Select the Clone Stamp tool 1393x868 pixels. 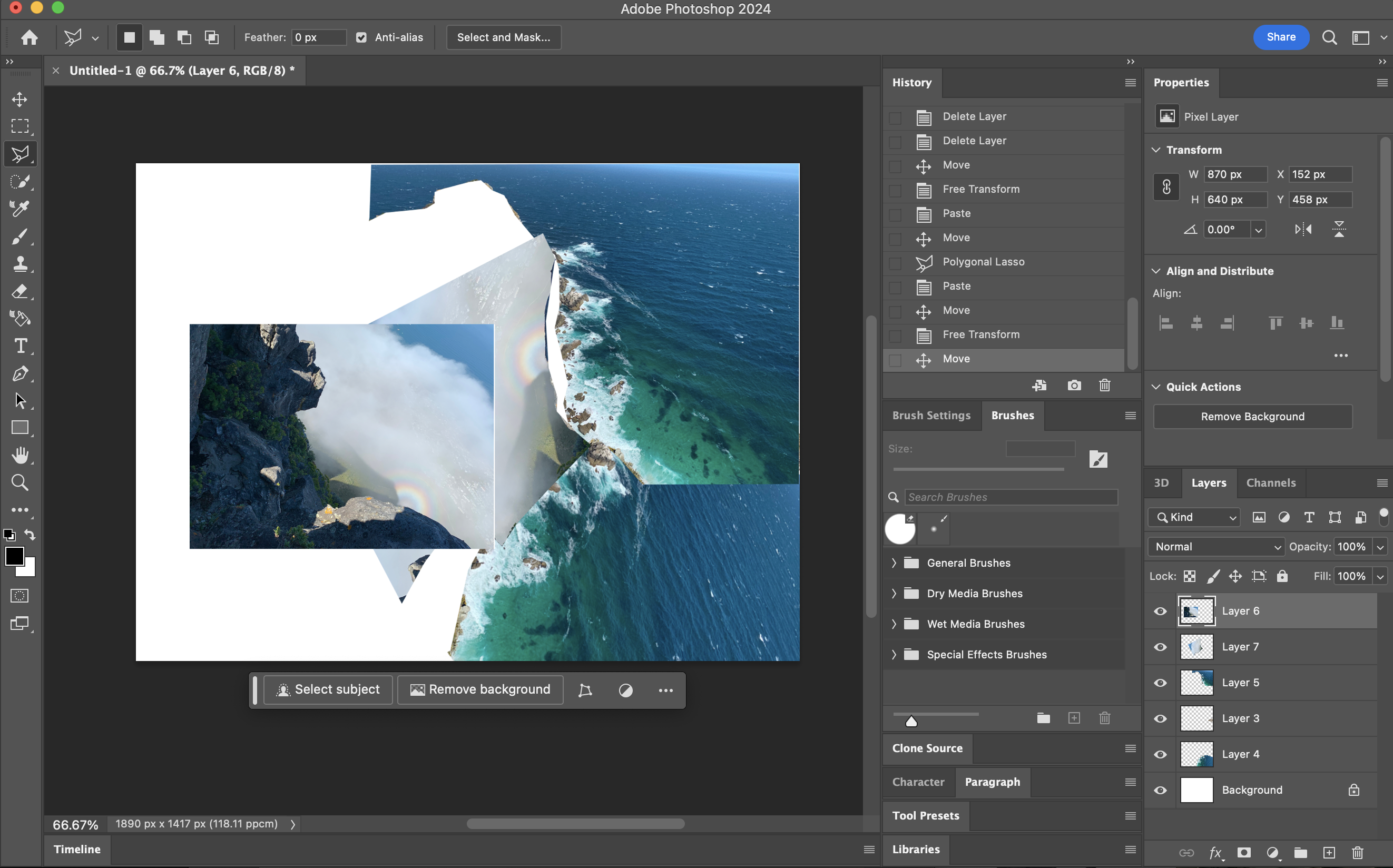coord(19,264)
